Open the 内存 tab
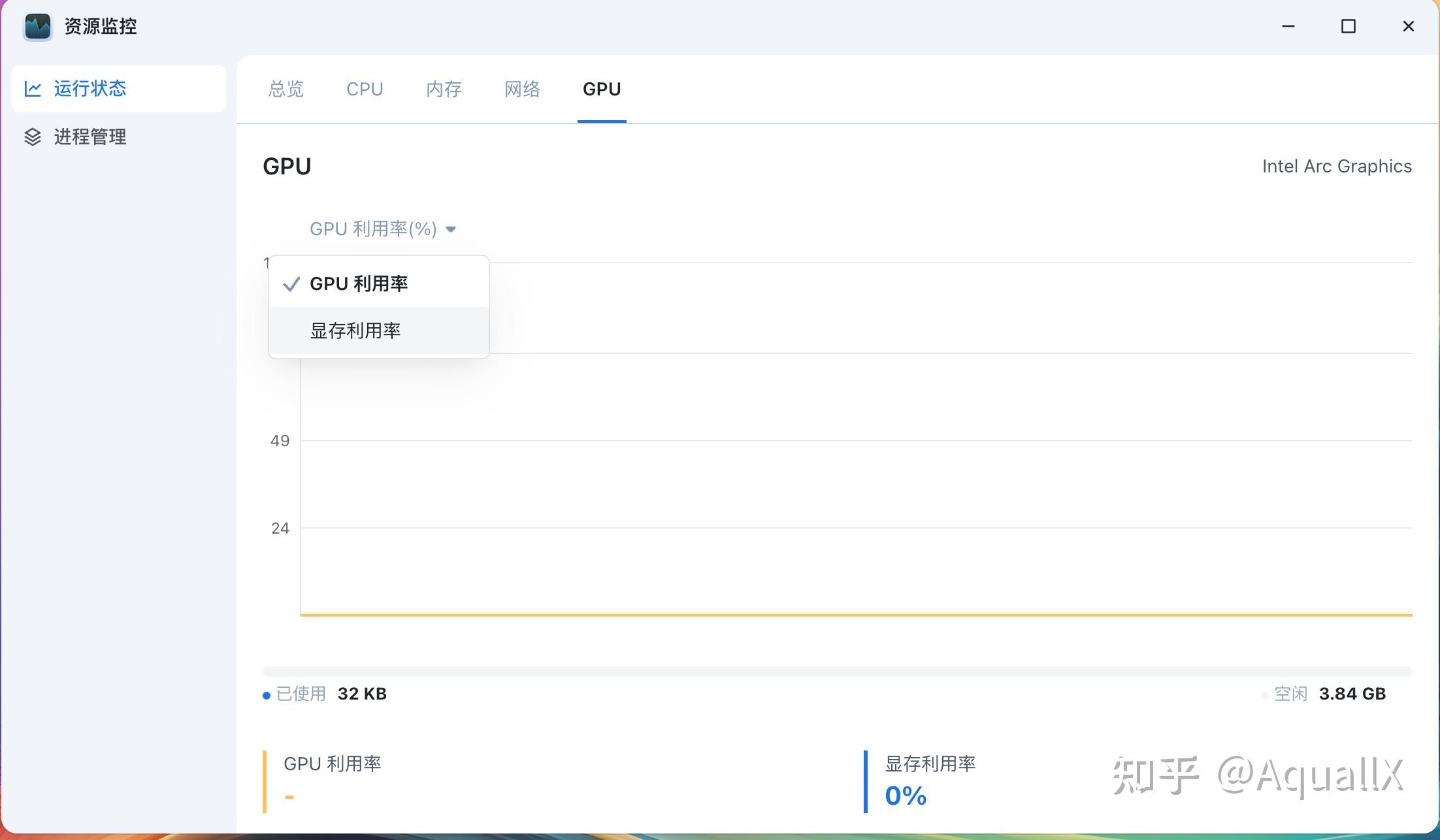 [444, 89]
